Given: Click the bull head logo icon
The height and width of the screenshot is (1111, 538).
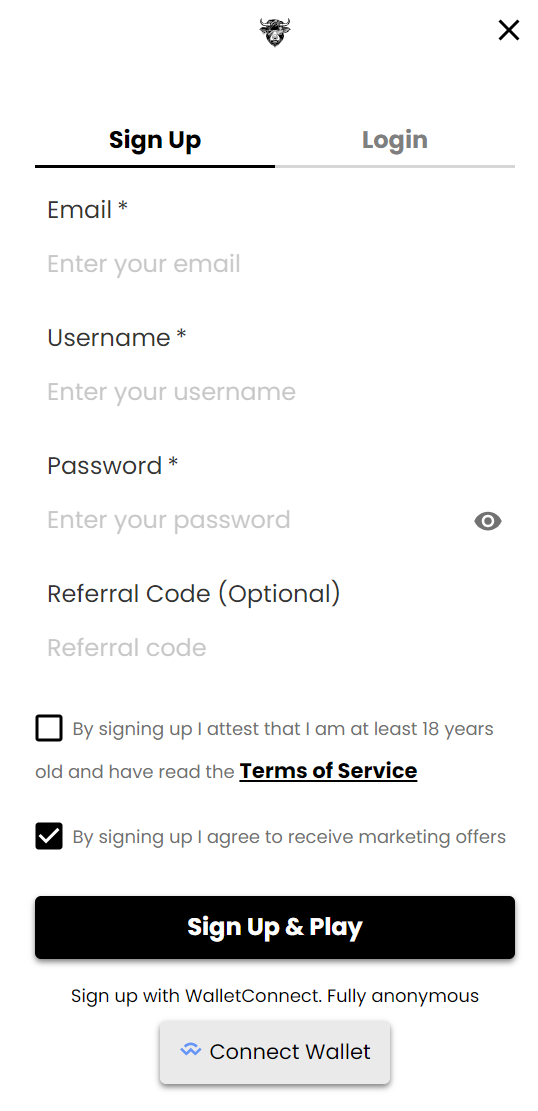Looking at the screenshot, I should [x=274, y=32].
